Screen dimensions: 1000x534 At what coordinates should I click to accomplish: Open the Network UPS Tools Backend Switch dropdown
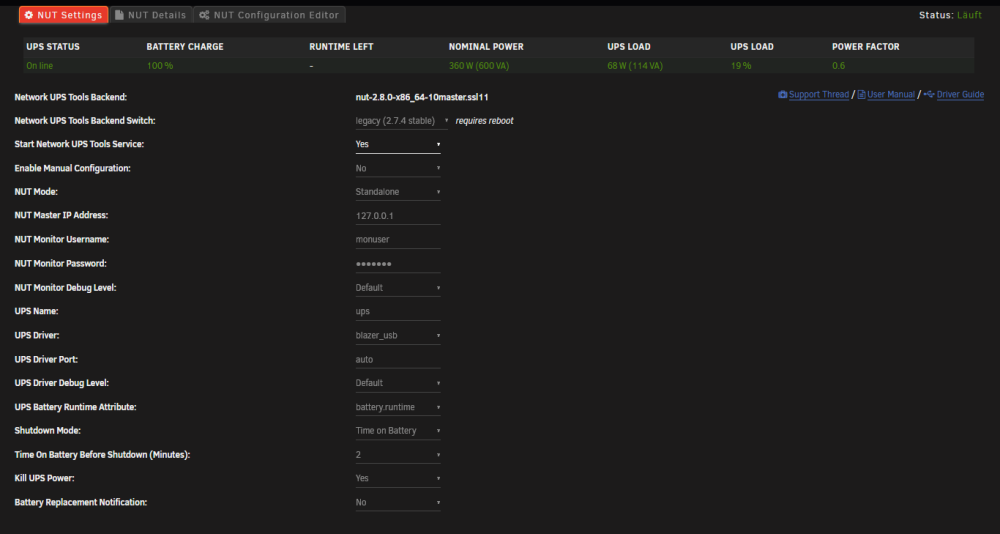402,121
